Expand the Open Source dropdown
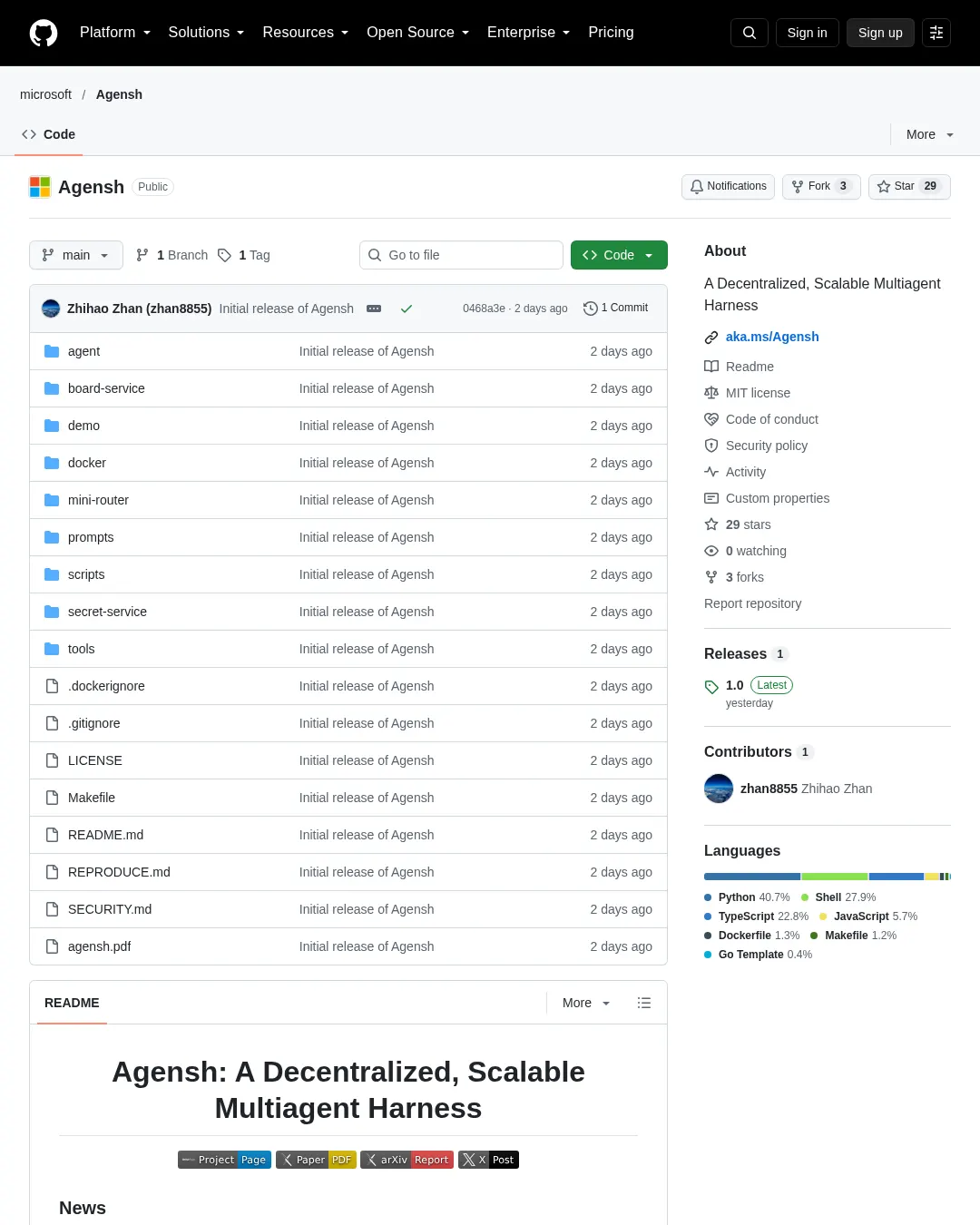 tap(418, 33)
